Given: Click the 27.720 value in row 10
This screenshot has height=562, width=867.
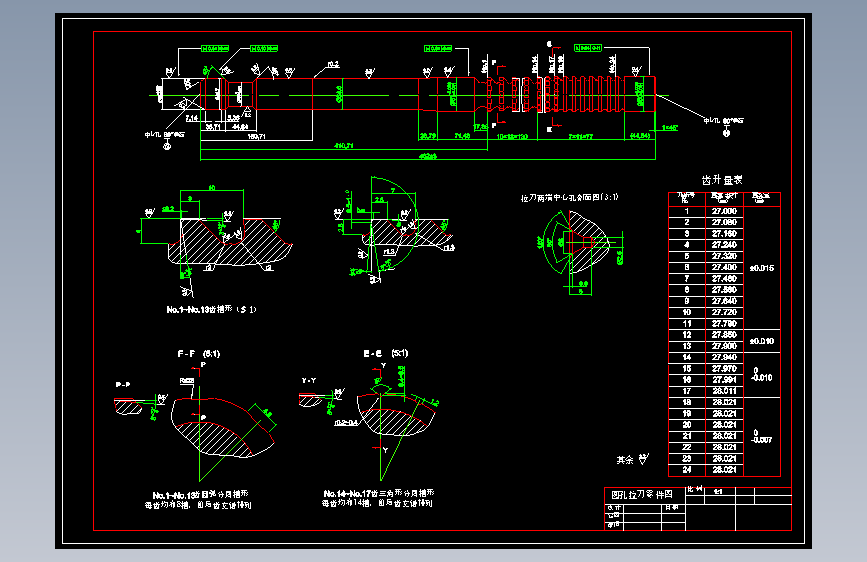Looking at the screenshot, I should pyautogui.click(x=724, y=313).
